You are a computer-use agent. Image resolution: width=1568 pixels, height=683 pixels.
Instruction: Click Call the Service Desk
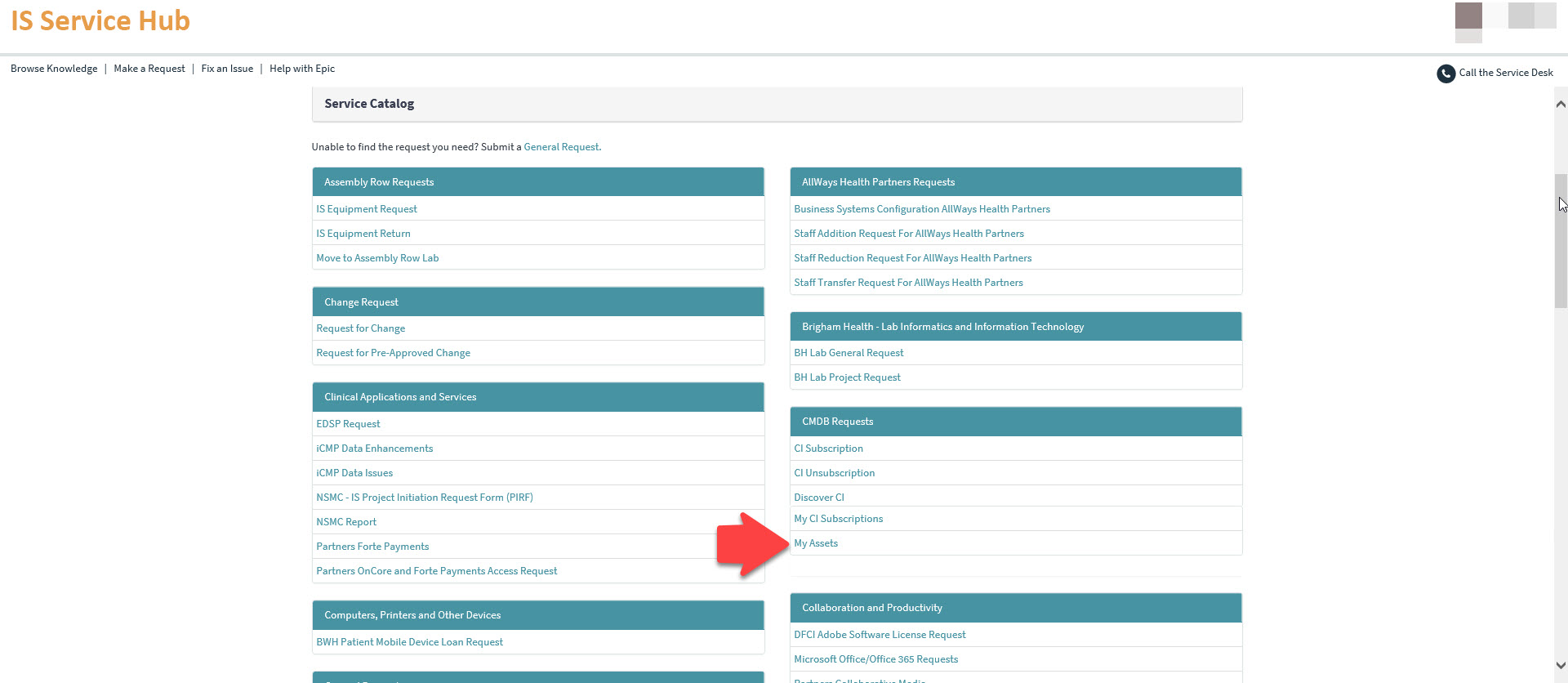coord(1506,73)
